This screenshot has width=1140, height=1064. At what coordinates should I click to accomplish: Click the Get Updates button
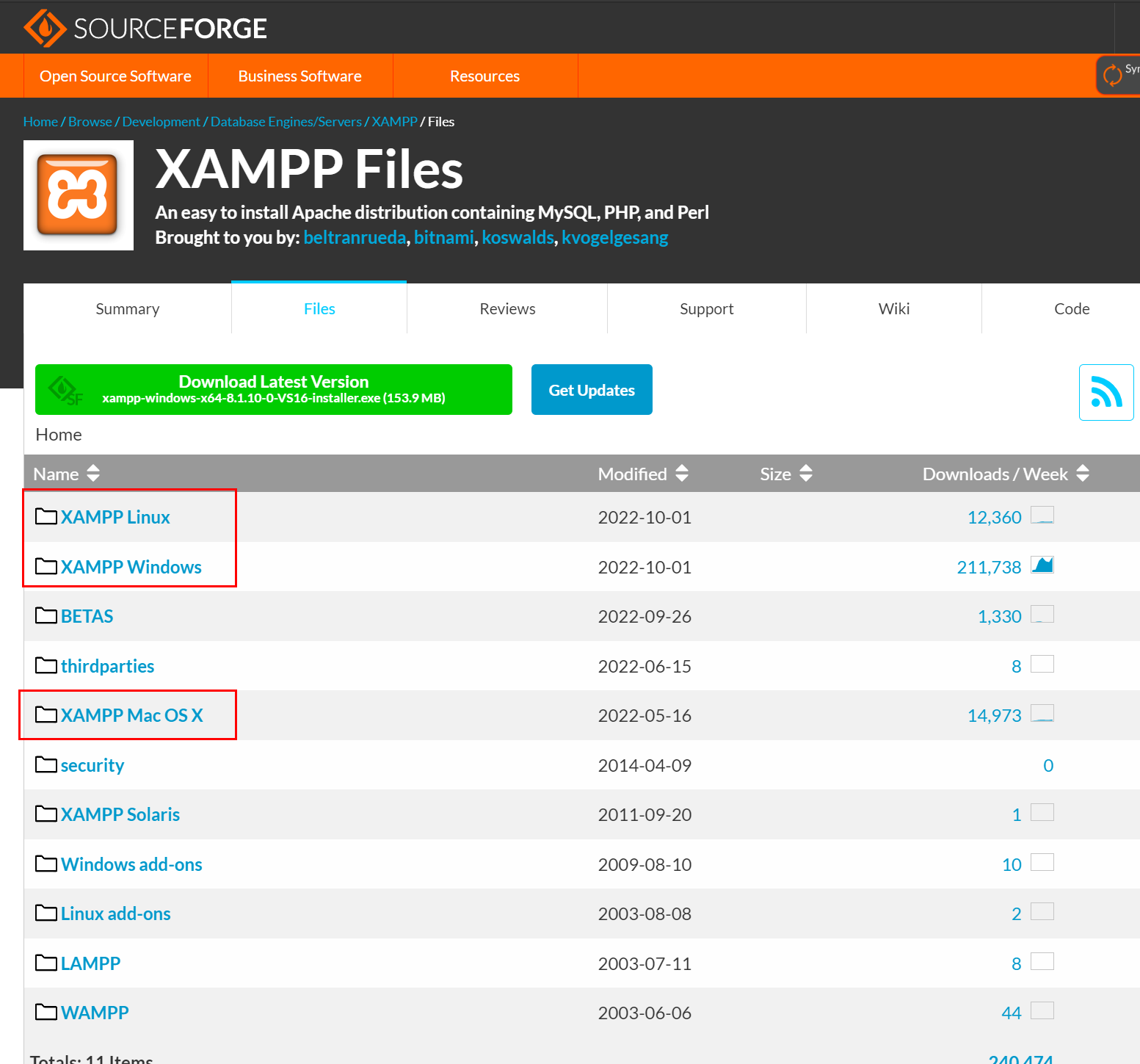[592, 389]
